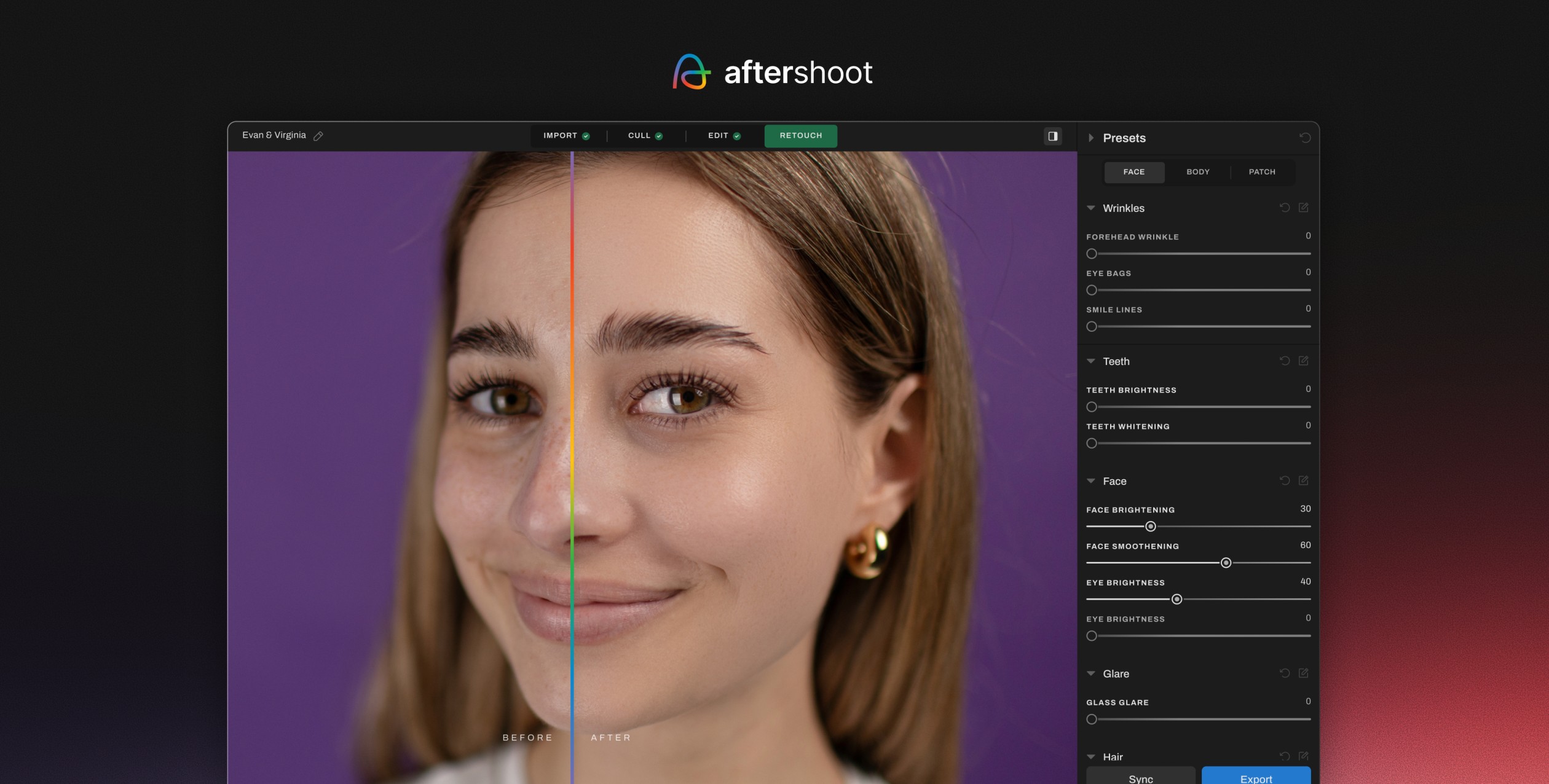Open the Patch tab
Image resolution: width=1549 pixels, height=784 pixels.
tap(1261, 172)
